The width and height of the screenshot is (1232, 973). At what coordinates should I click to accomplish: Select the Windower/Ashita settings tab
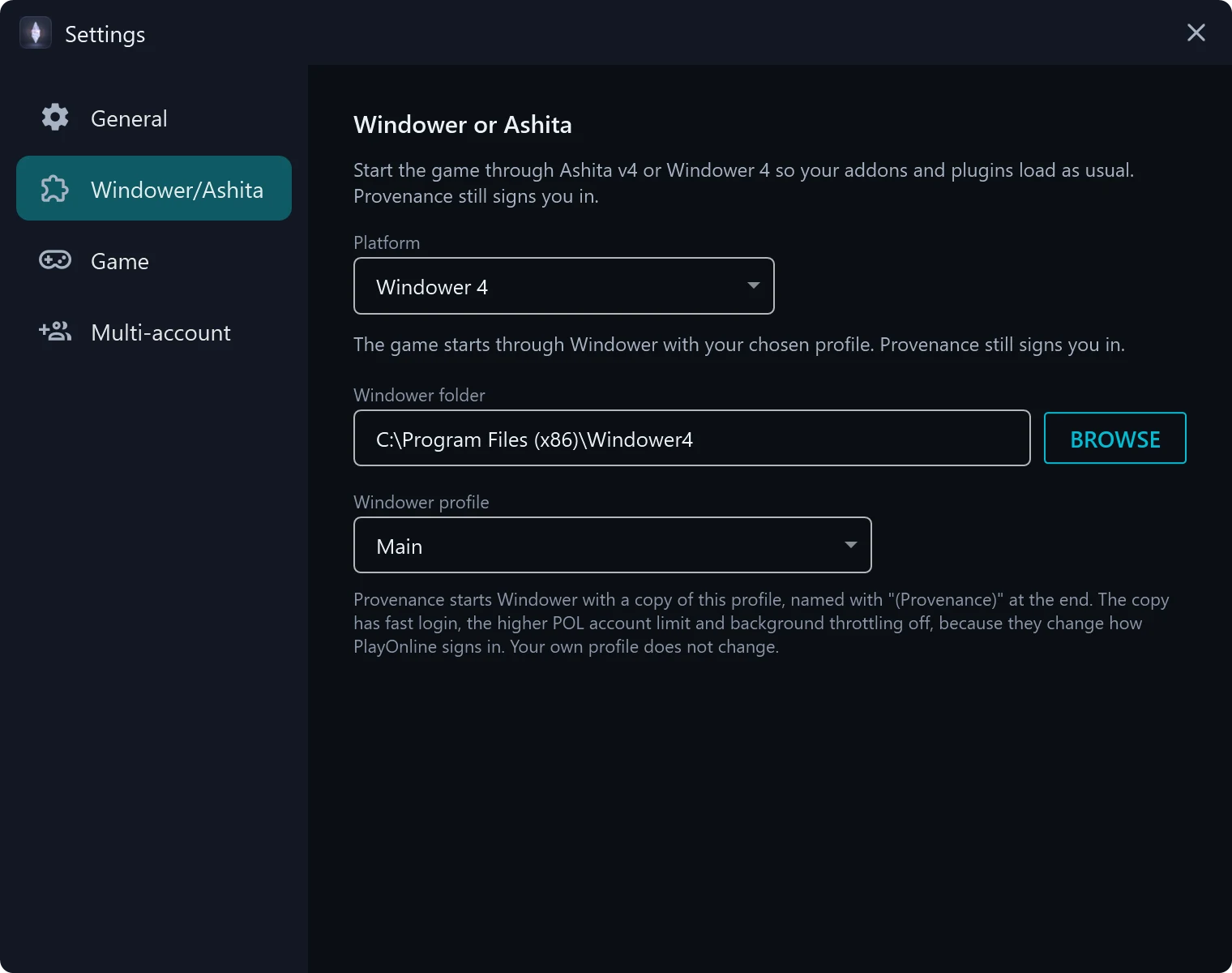click(154, 189)
